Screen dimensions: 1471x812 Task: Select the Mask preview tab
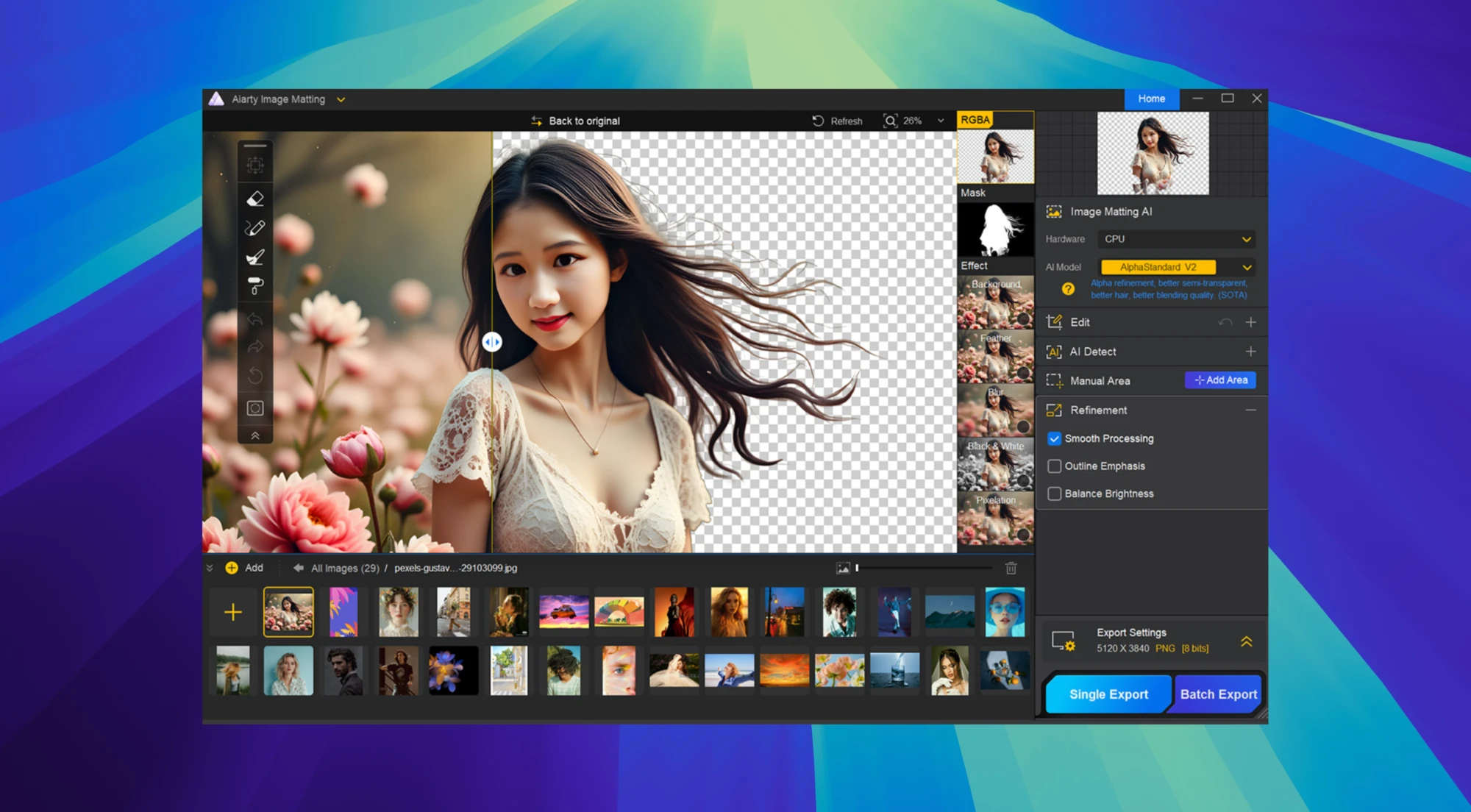(x=995, y=229)
